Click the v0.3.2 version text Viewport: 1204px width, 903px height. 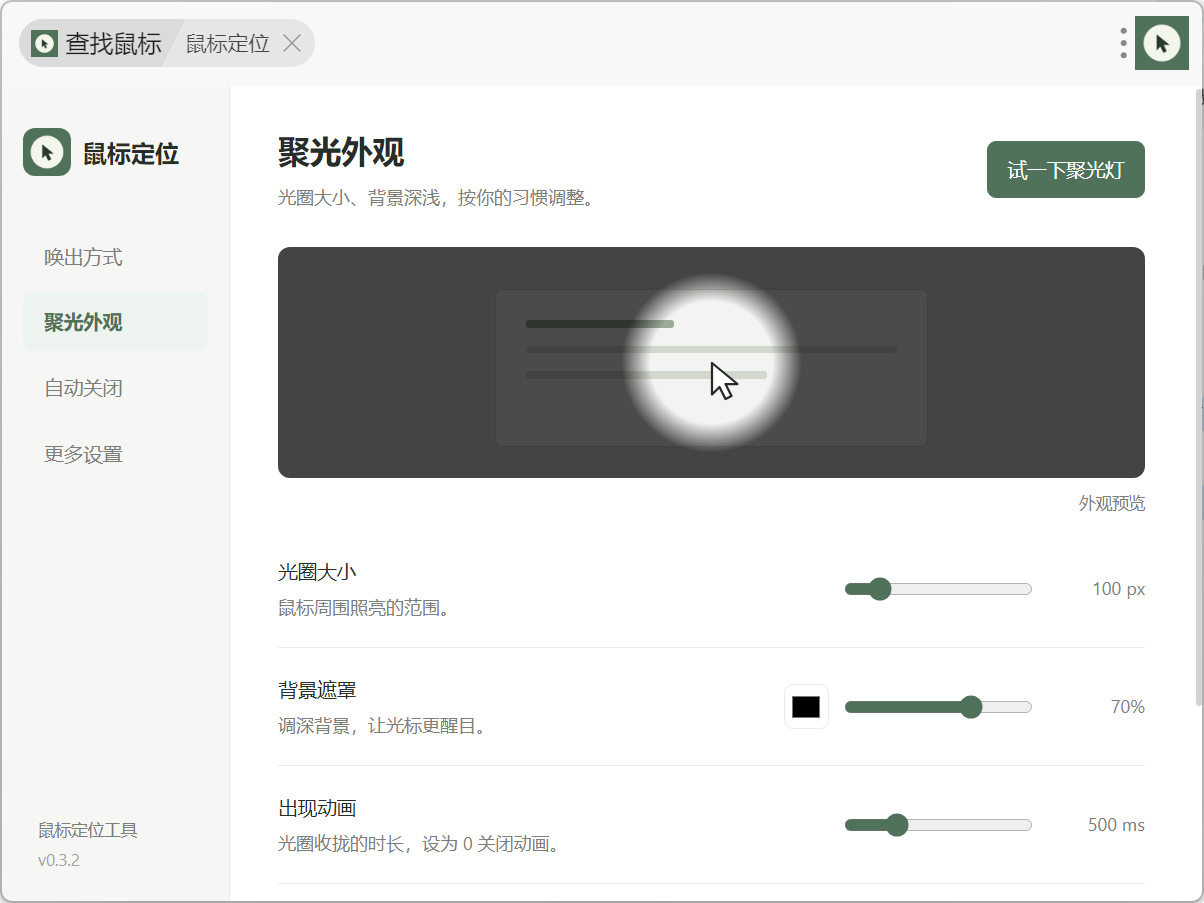click(59, 860)
